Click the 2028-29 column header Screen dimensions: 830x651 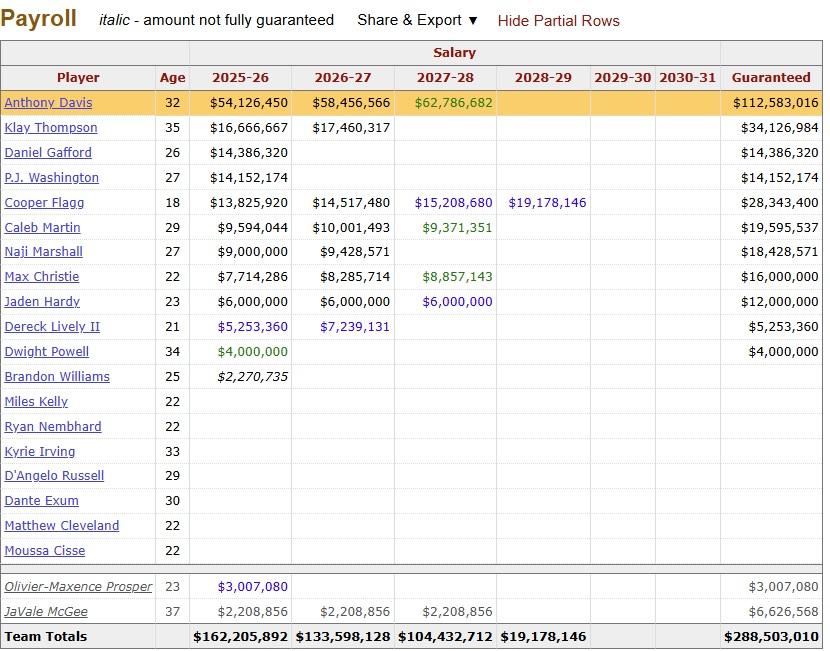pyautogui.click(x=543, y=78)
